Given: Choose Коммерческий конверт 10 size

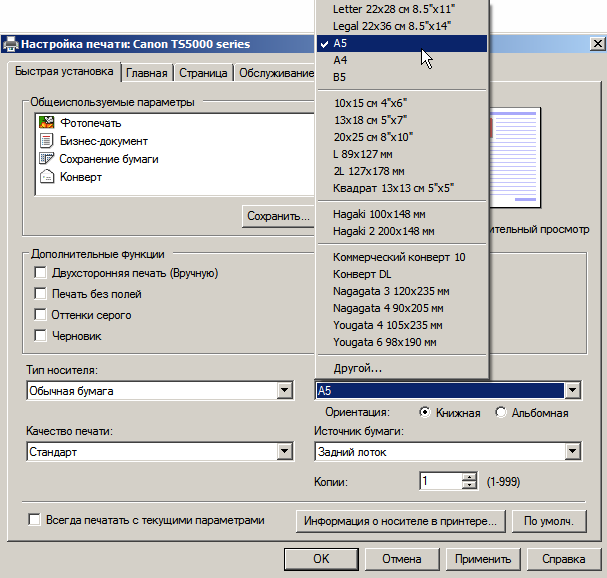Looking at the screenshot, I should pos(402,257).
